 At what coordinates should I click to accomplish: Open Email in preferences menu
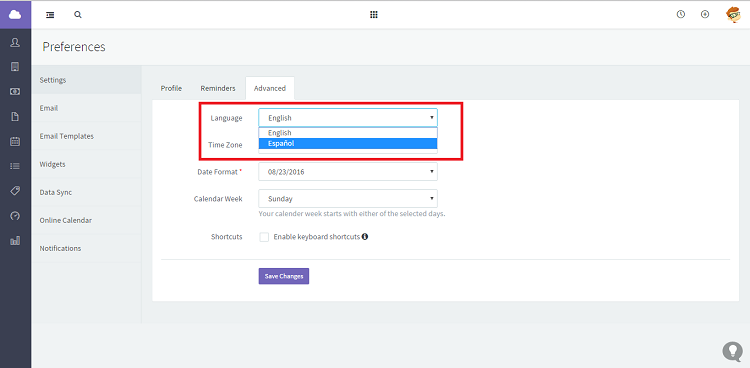86,108
